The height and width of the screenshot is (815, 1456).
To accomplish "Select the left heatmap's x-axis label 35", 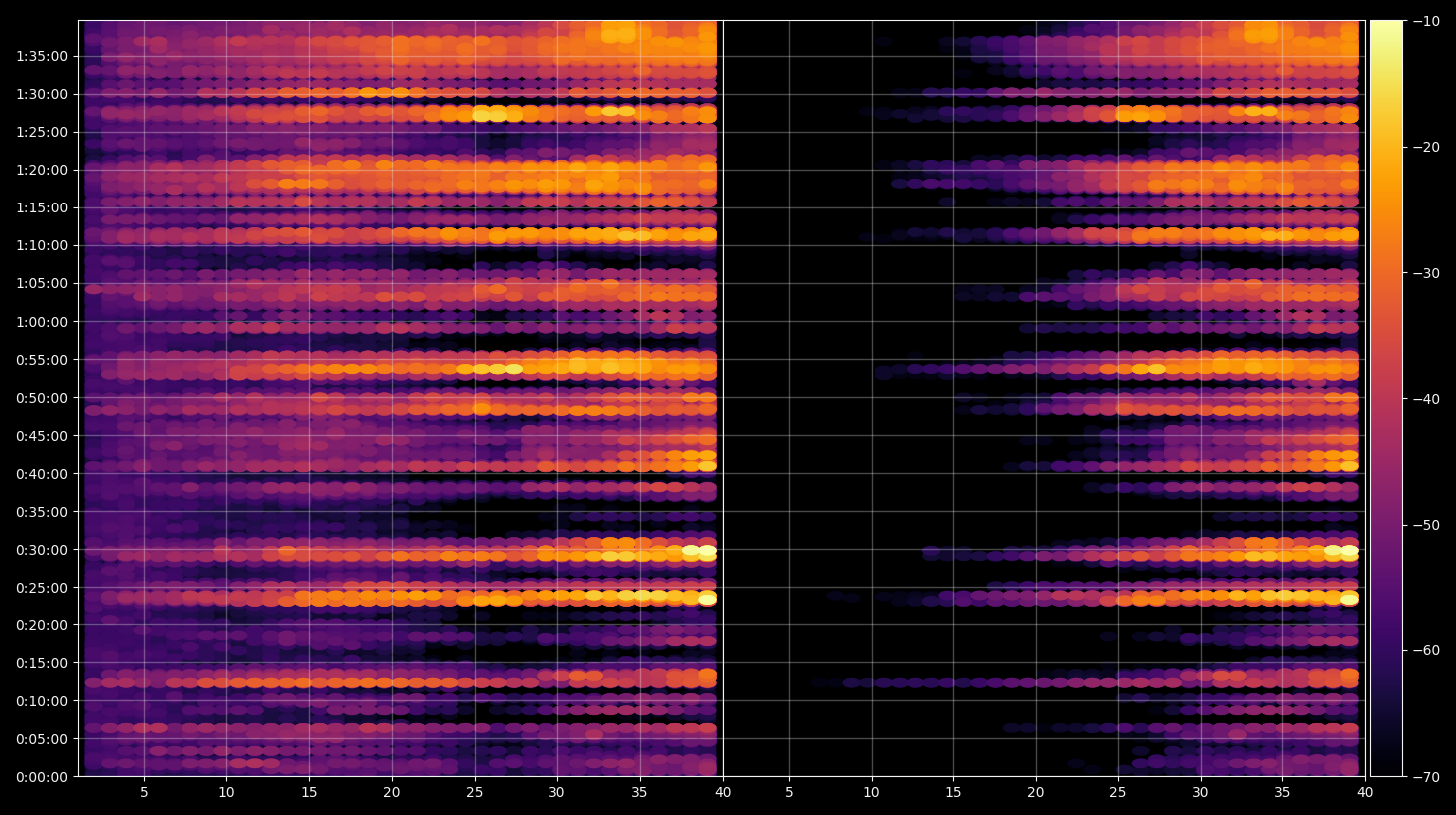I will 639,793.
